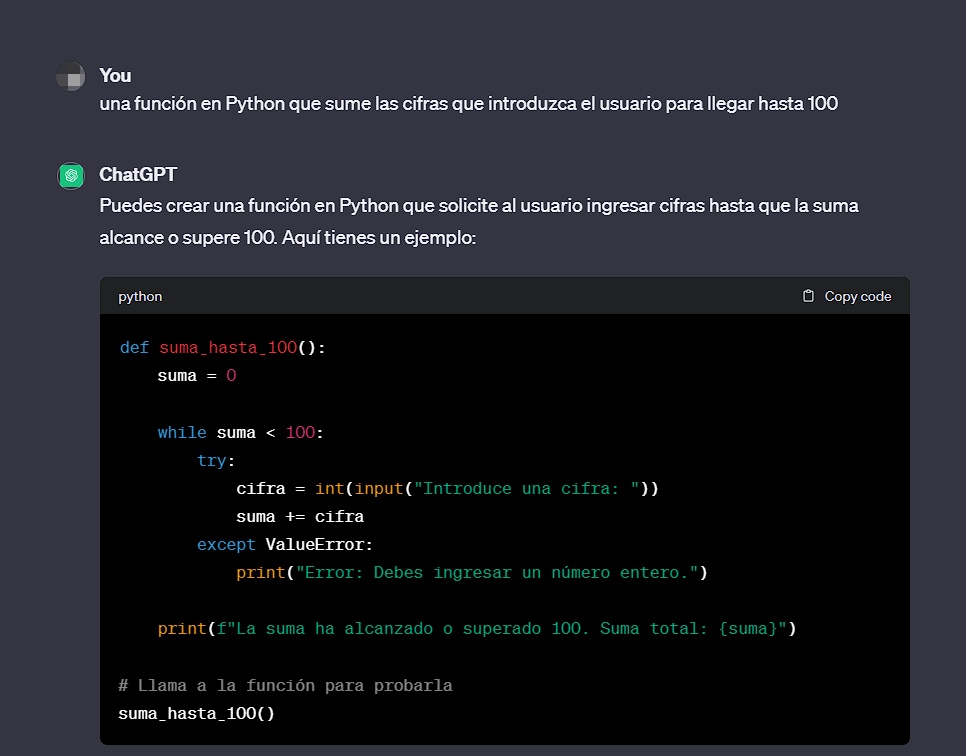Click the user prompt about sumar cifras hasta 100
The height and width of the screenshot is (756, 966).
point(468,104)
